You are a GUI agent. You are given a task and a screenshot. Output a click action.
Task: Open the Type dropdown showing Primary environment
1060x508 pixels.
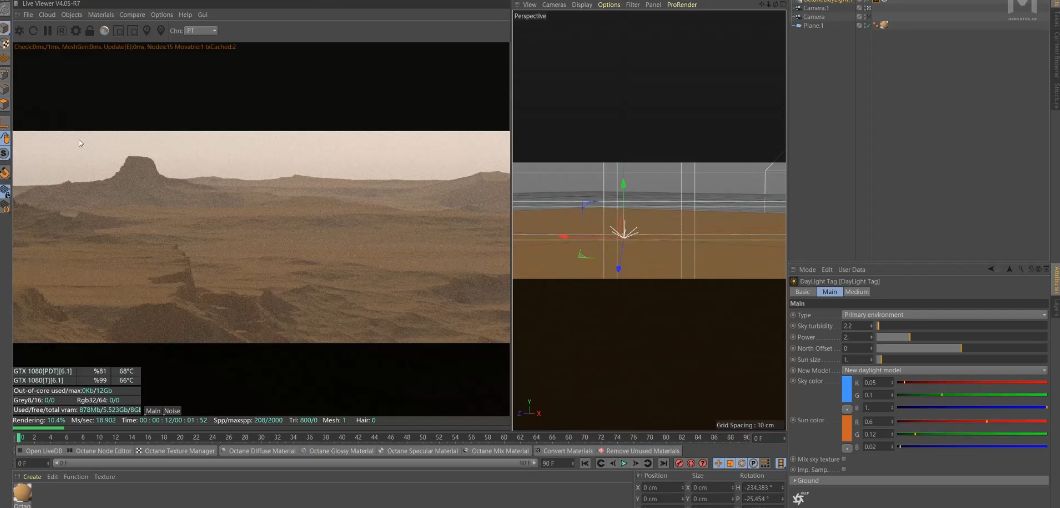pos(943,314)
